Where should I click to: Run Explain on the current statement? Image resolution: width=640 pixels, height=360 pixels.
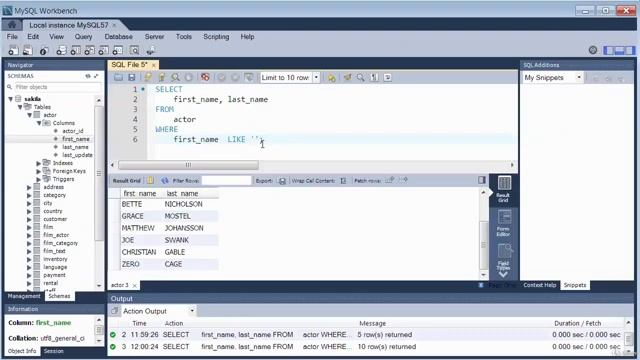(176, 78)
